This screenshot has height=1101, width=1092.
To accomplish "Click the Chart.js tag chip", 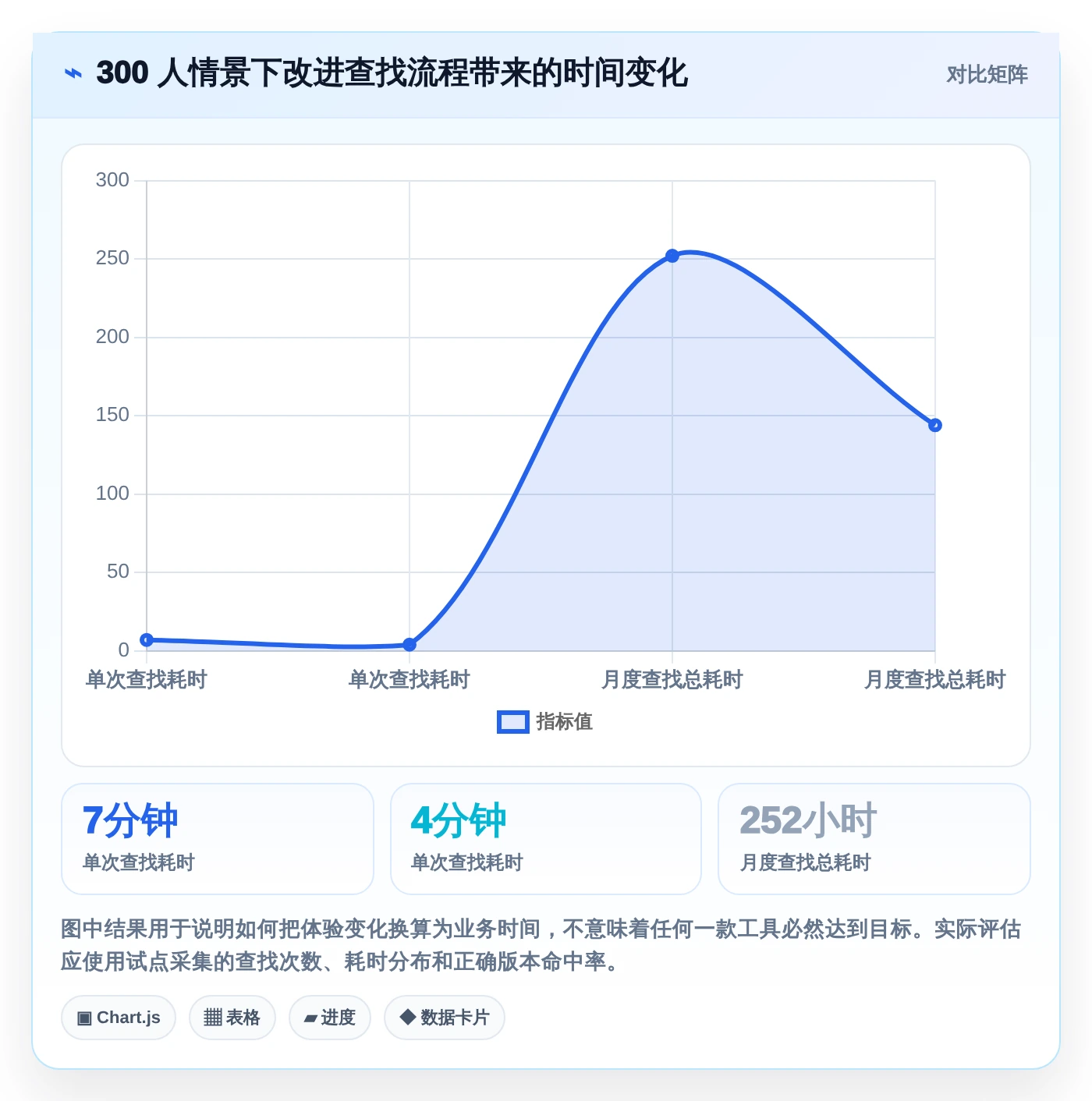I will click(119, 1018).
